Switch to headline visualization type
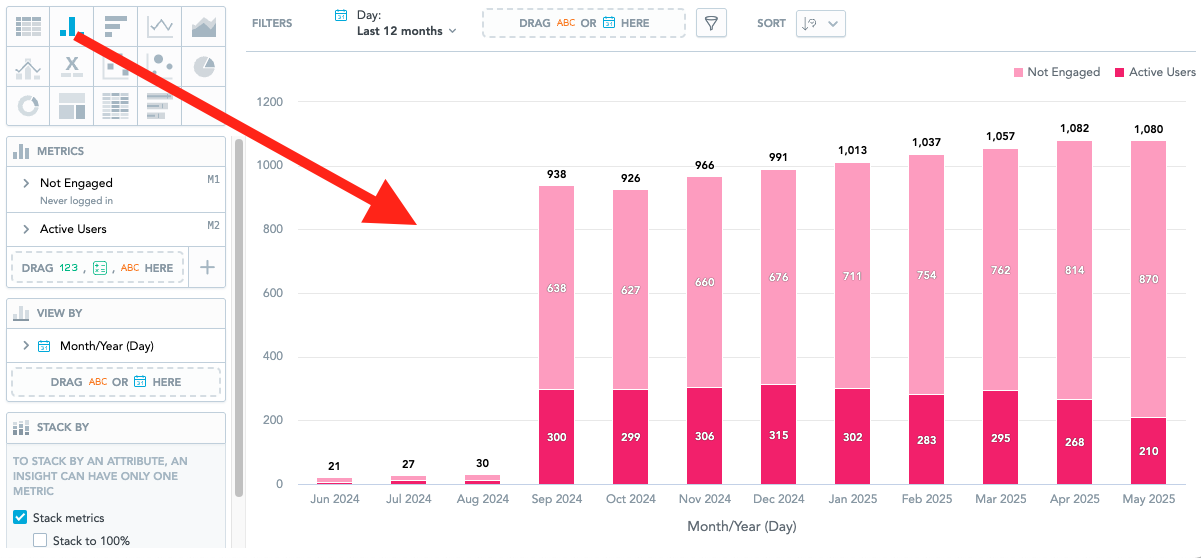Screen dimensions: 1201x558 coord(72,67)
